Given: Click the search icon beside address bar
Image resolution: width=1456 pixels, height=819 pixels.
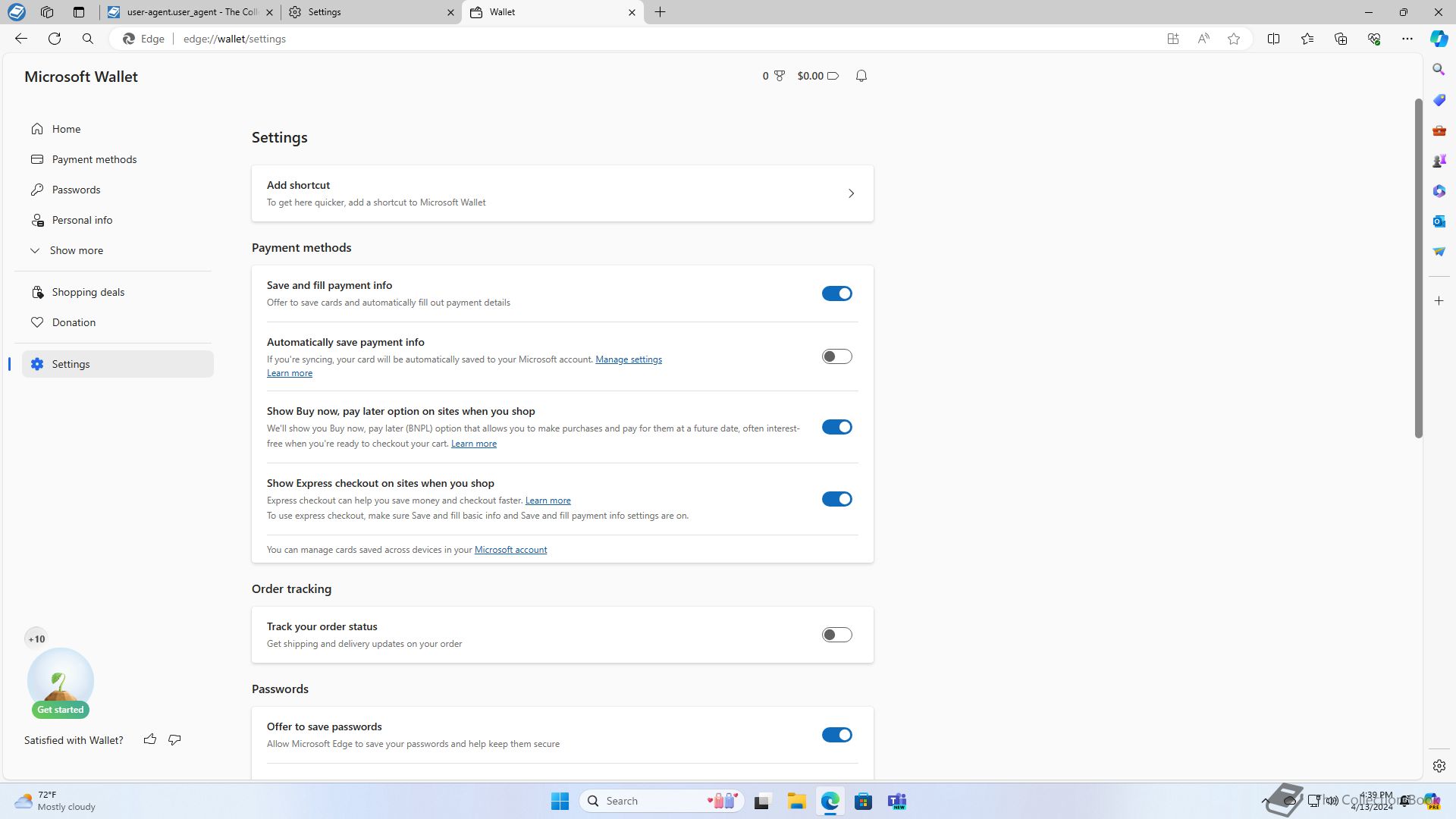Looking at the screenshot, I should click(x=88, y=39).
